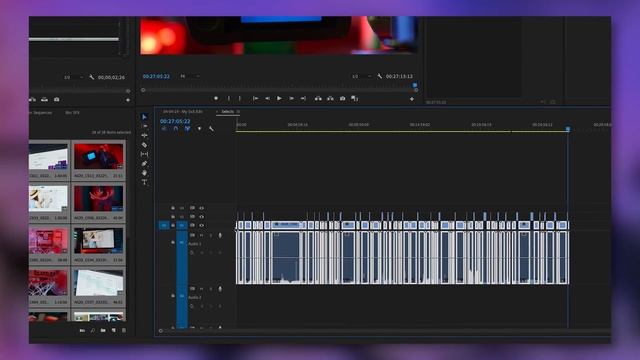Screen dimensions: 640x360
Task: Toggle V1 track output eye
Action: tap(201, 225)
